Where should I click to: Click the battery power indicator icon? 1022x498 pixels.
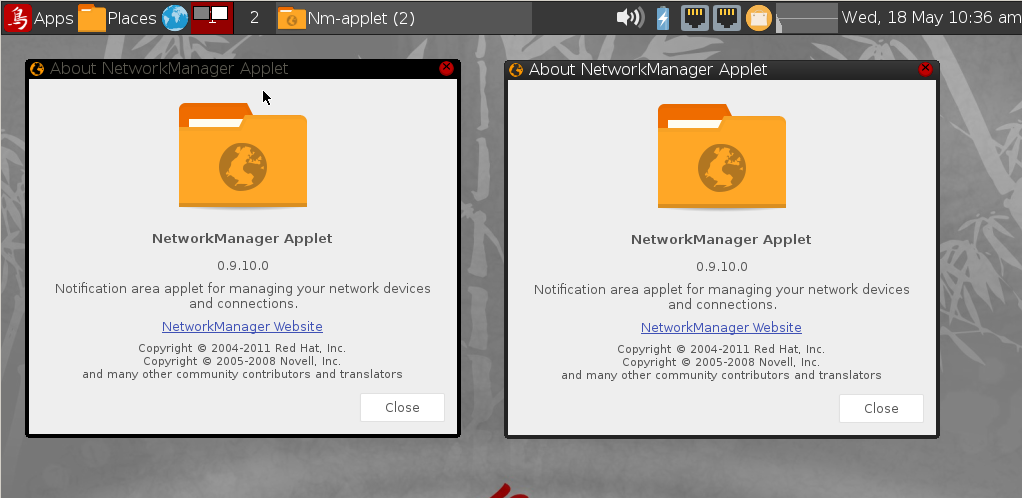[x=662, y=18]
